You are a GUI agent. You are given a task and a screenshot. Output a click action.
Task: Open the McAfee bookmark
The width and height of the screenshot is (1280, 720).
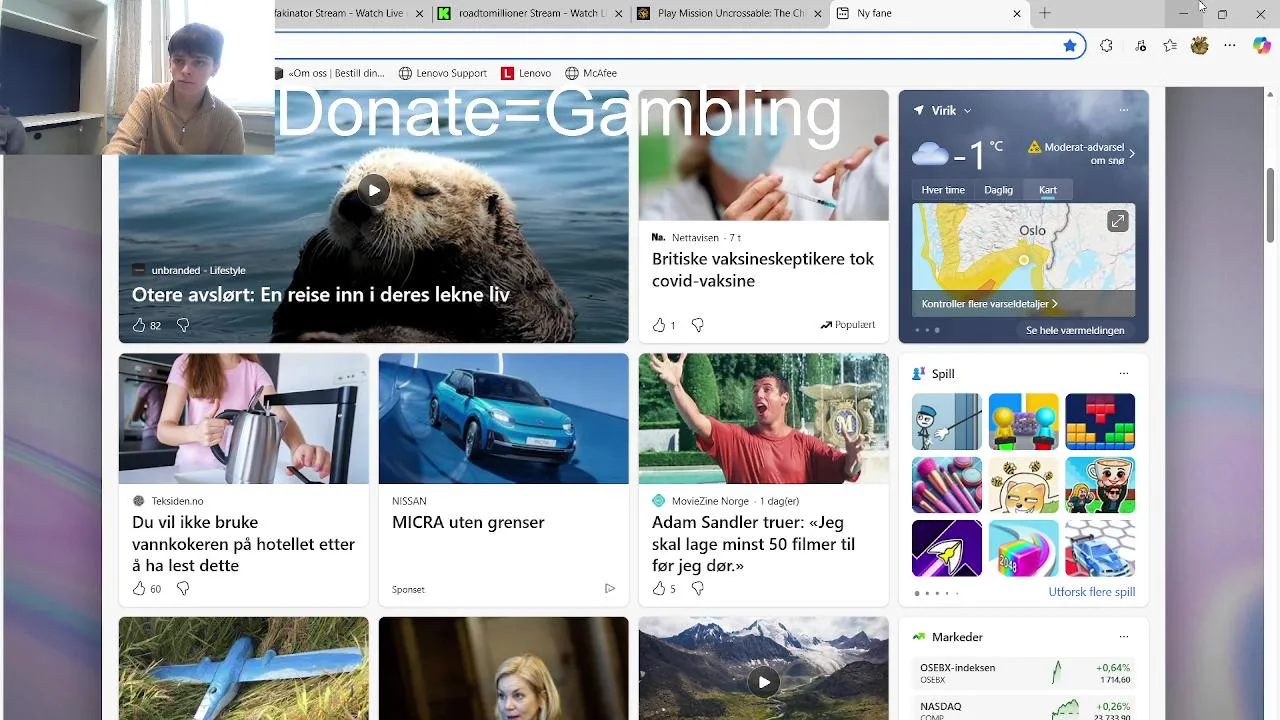pos(591,73)
